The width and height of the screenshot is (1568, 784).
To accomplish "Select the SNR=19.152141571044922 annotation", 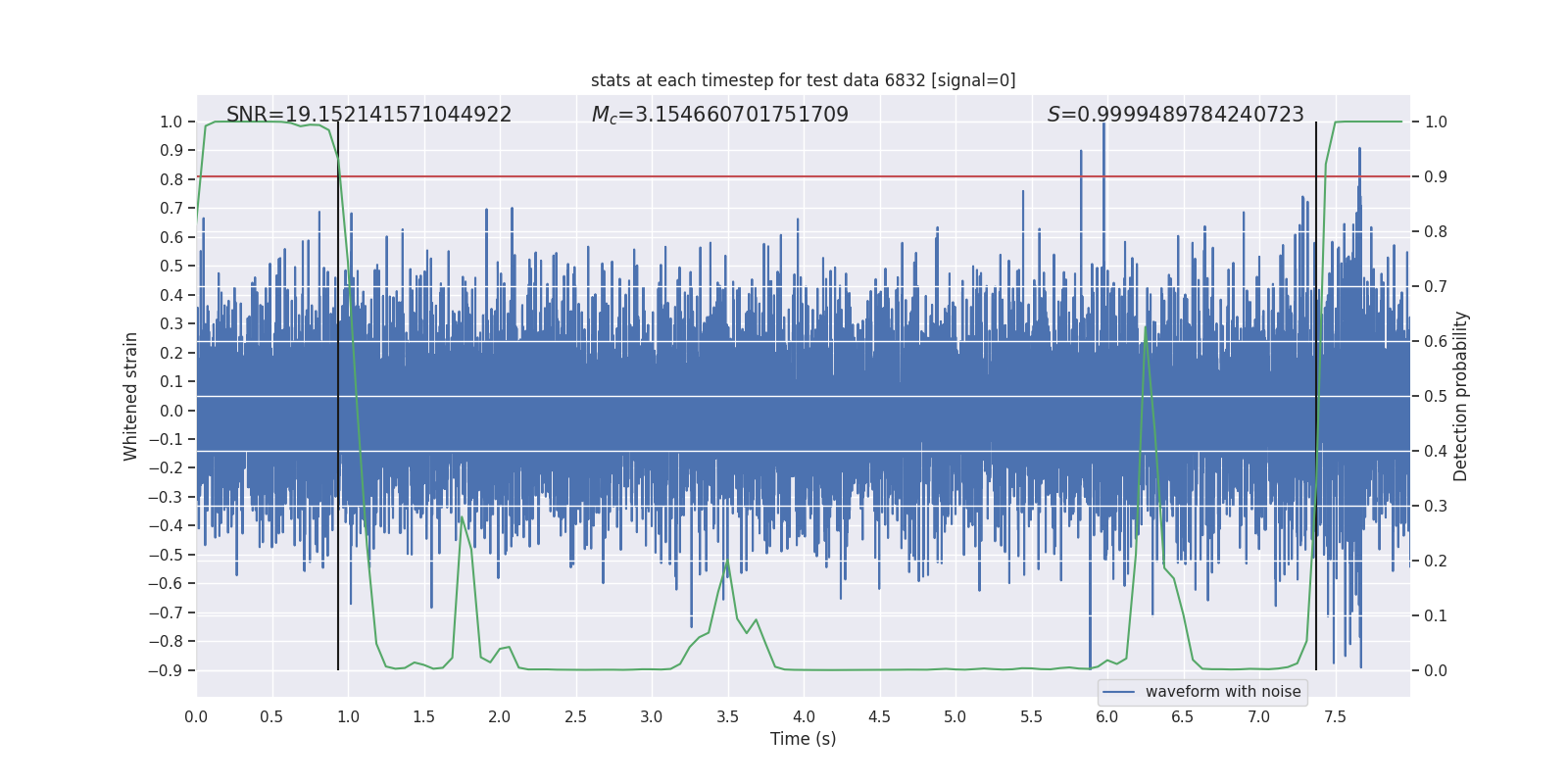I will tap(369, 115).
